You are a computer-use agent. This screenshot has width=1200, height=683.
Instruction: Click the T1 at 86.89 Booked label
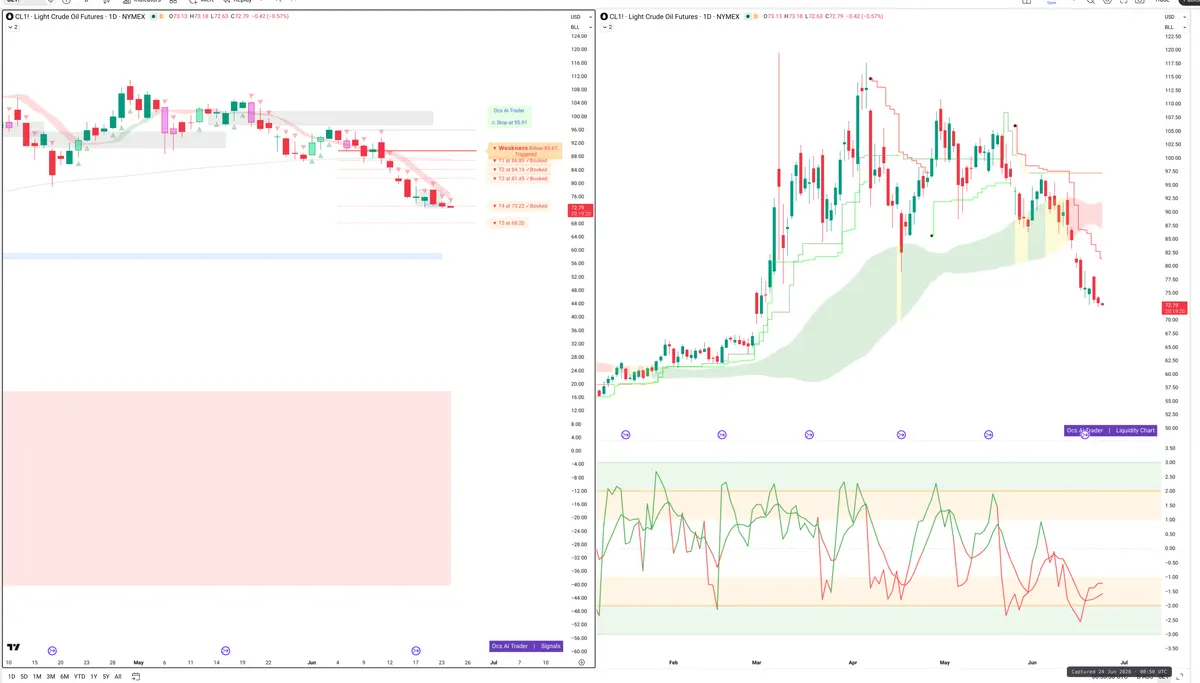coord(522,160)
